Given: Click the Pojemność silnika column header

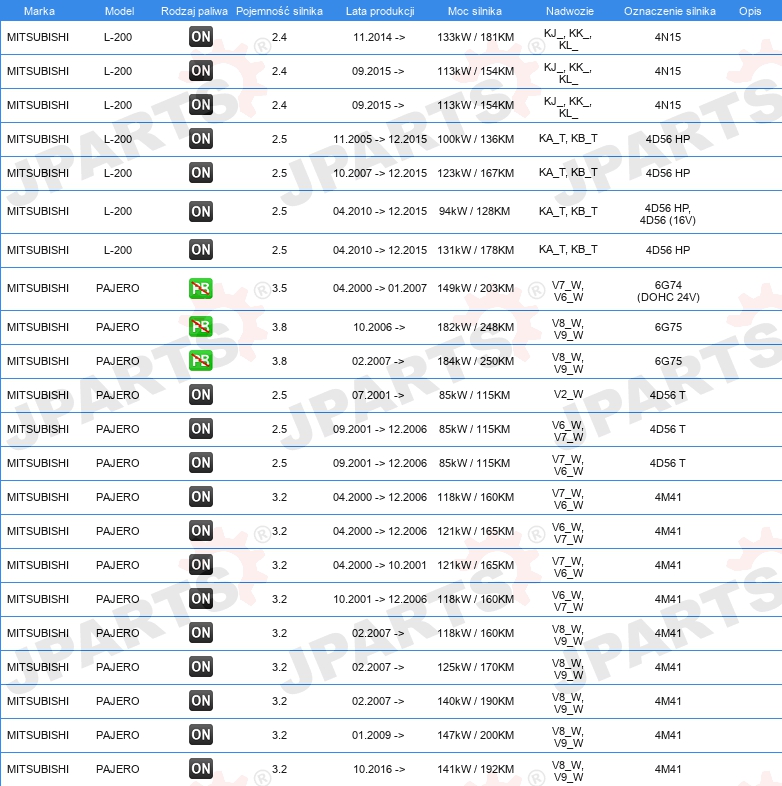Looking at the screenshot, I should [x=279, y=11].
